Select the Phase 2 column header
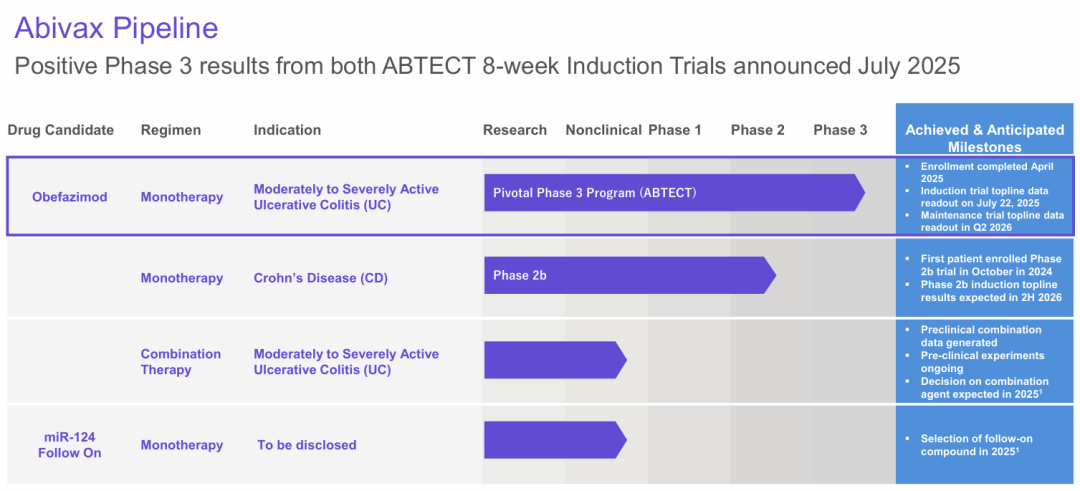Screen dimensions: 1080x491 click(758, 130)
